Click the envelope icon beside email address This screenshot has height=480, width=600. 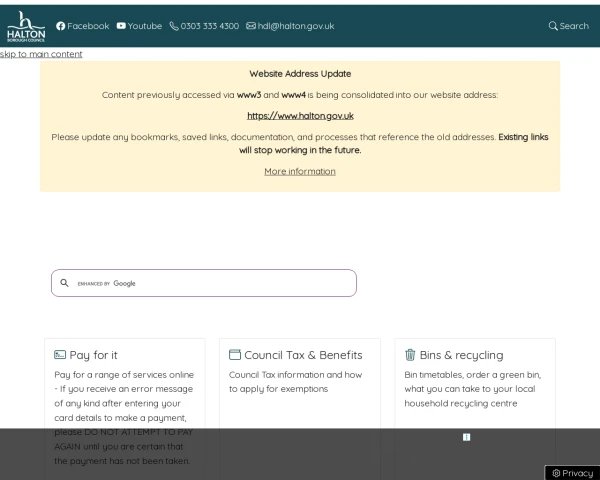point(251,26)
